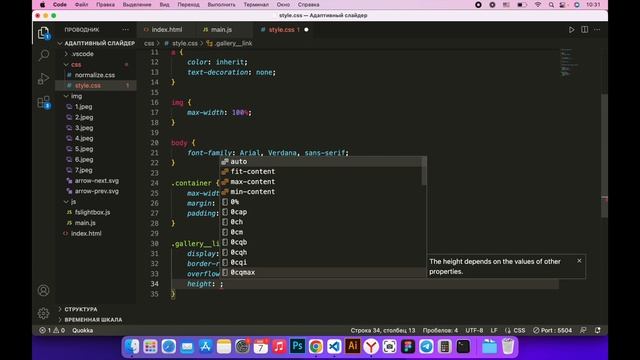
Task: Click the Wi-Fi icon in menu bar
Action: (x=538, y=5)
